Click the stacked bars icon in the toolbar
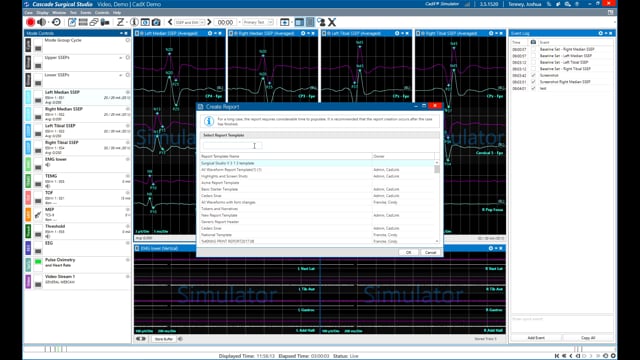This screenshot has width=640, height=360. [83, 22]
